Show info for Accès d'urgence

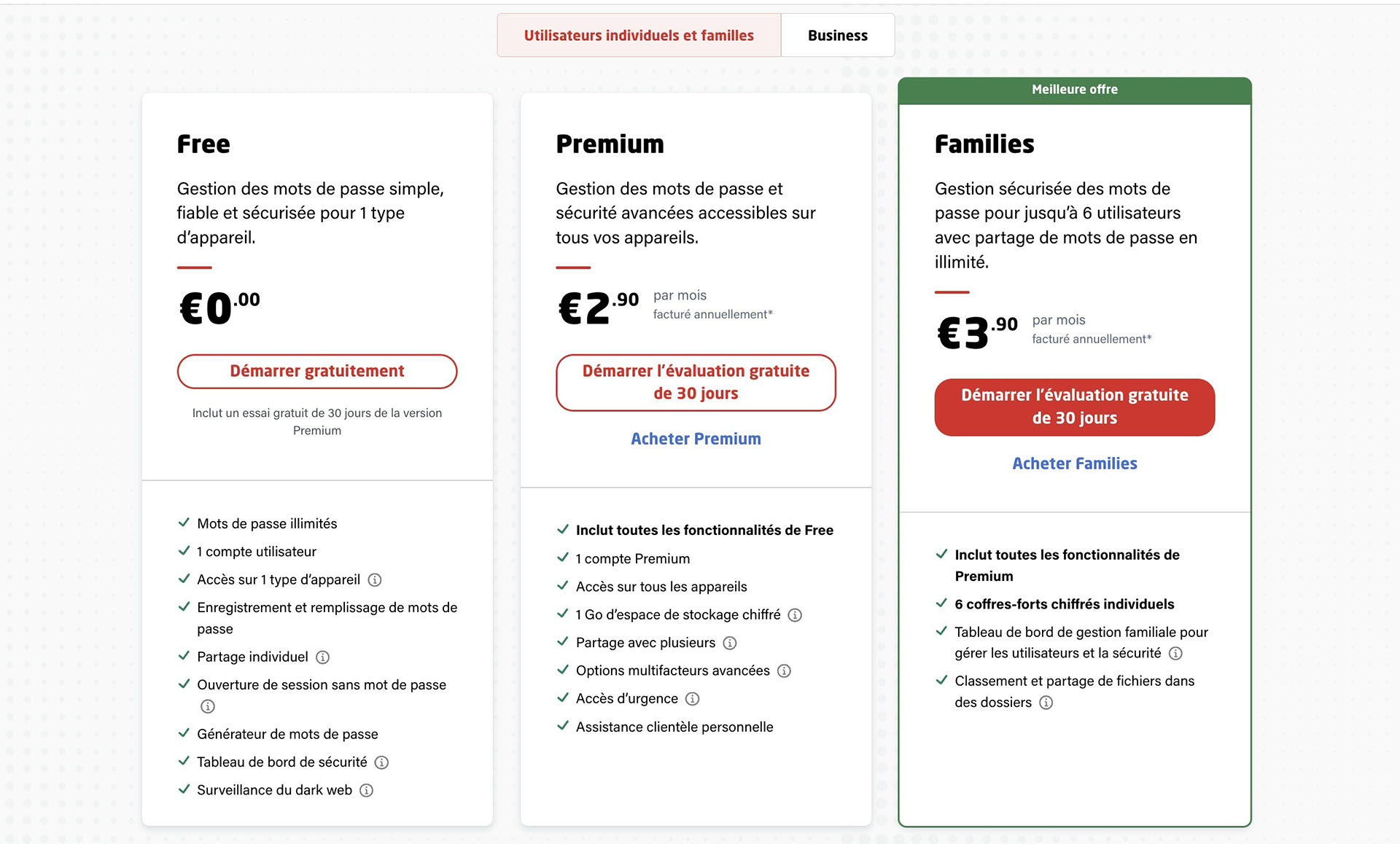click(x=693, y=699)
